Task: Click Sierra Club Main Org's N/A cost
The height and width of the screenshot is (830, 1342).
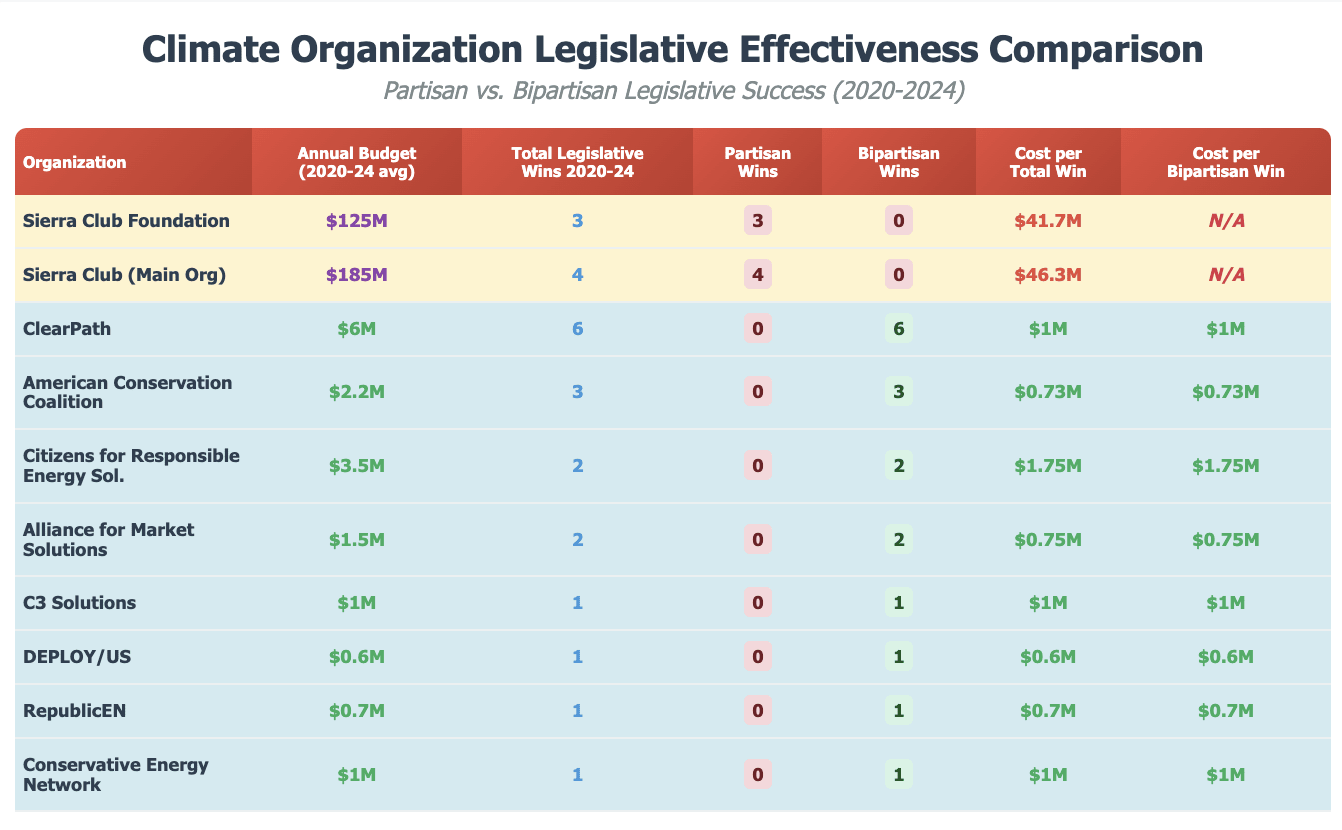Action: pos(1225,275)
